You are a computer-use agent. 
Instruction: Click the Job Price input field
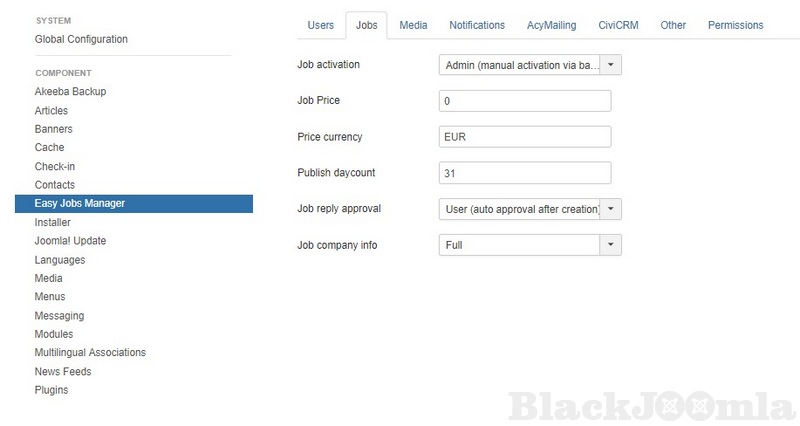pos(524,101)
